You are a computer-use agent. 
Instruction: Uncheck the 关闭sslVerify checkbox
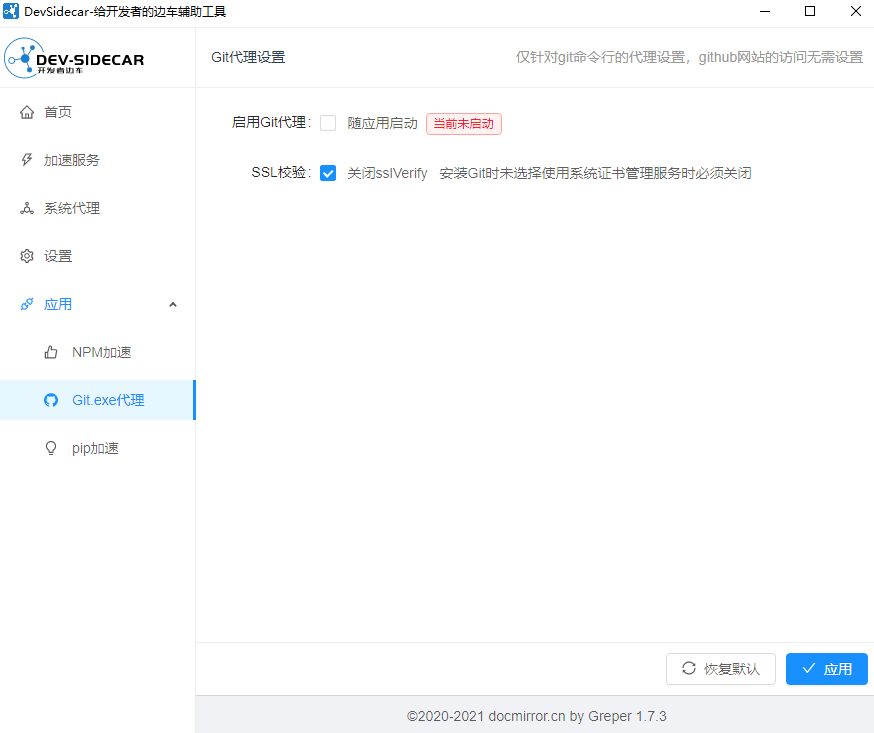coord(328,173)
